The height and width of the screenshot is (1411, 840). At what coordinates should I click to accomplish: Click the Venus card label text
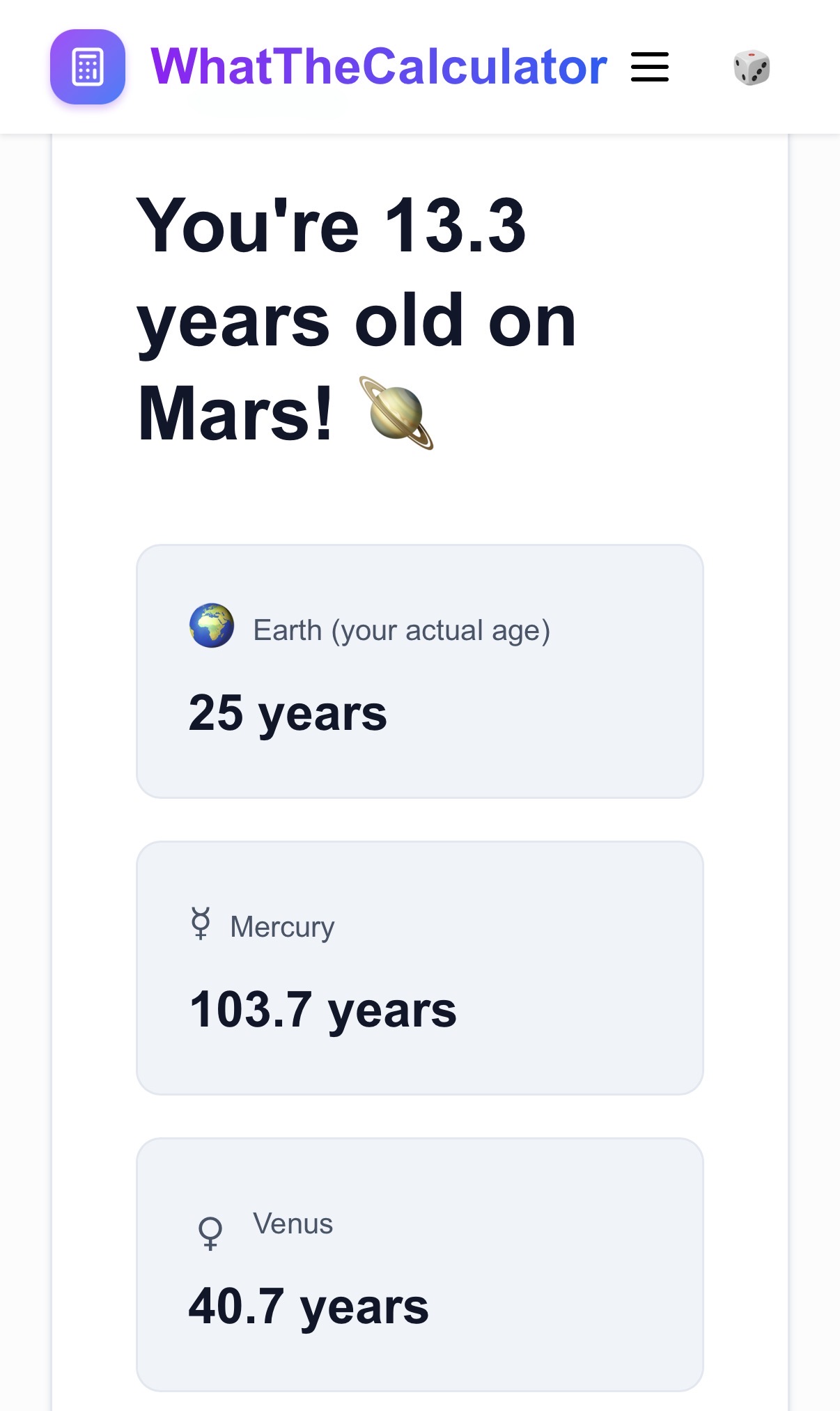pyautogui.click(x=293, y=1224)
